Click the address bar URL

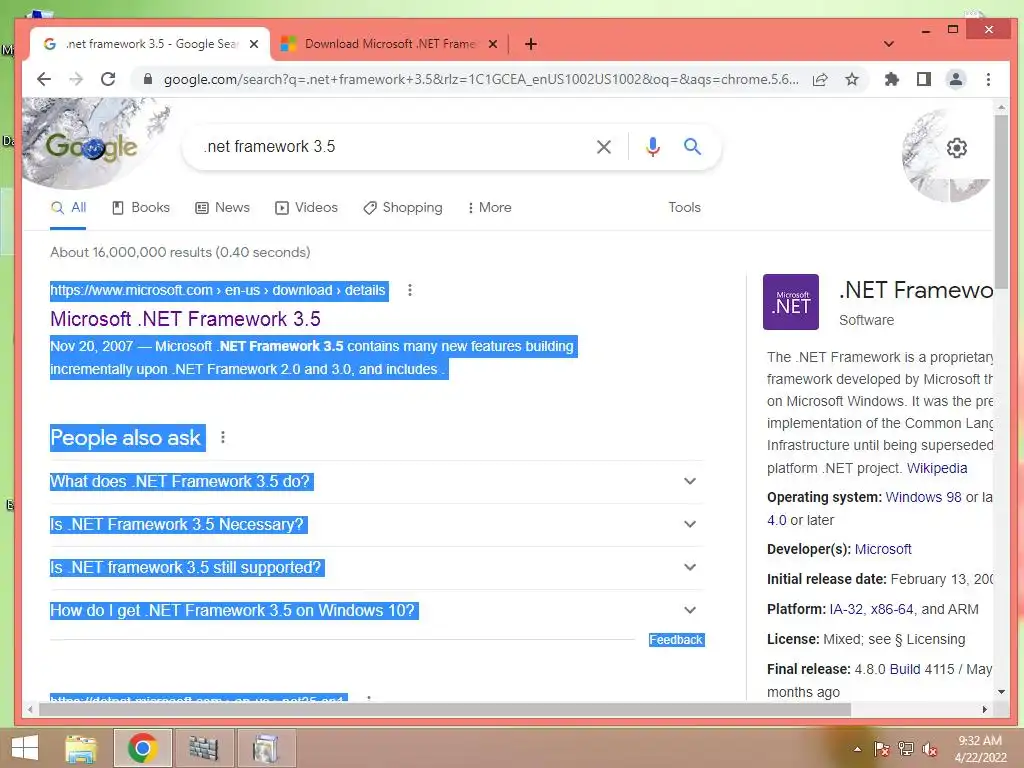click(x=481, y=79)
